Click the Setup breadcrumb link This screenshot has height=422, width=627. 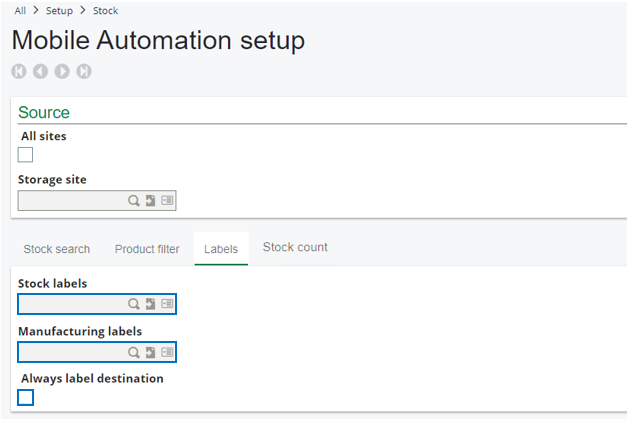[60, 11]
